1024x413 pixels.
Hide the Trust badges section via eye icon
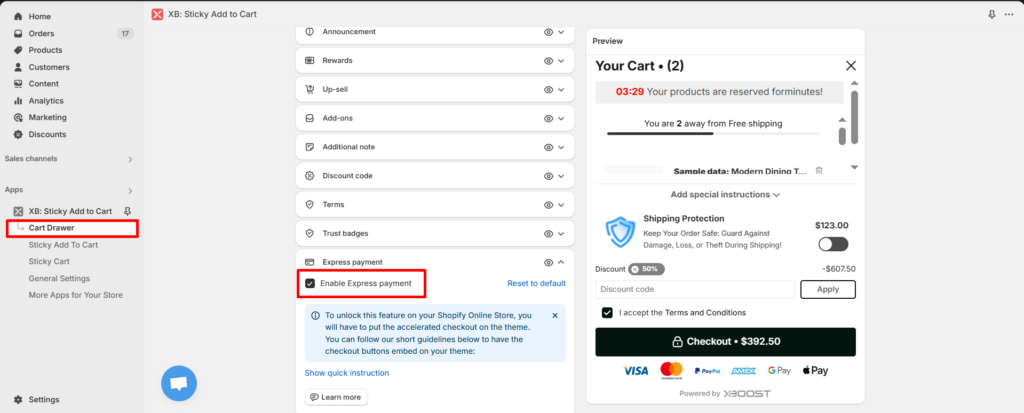(x=548, y=233)
